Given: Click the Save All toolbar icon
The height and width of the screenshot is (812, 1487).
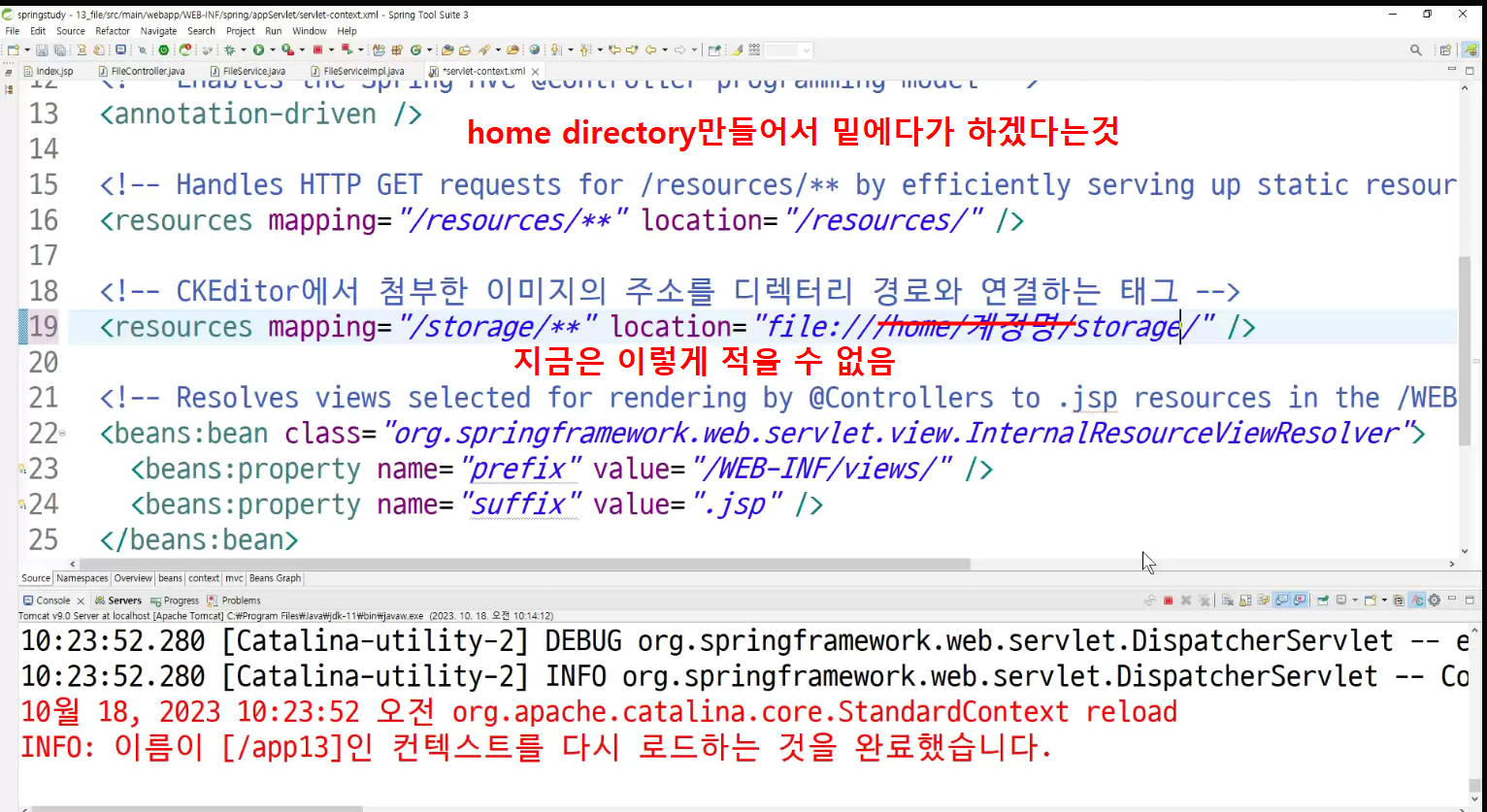Looking at the screenshot, I should tap(60, 49).
